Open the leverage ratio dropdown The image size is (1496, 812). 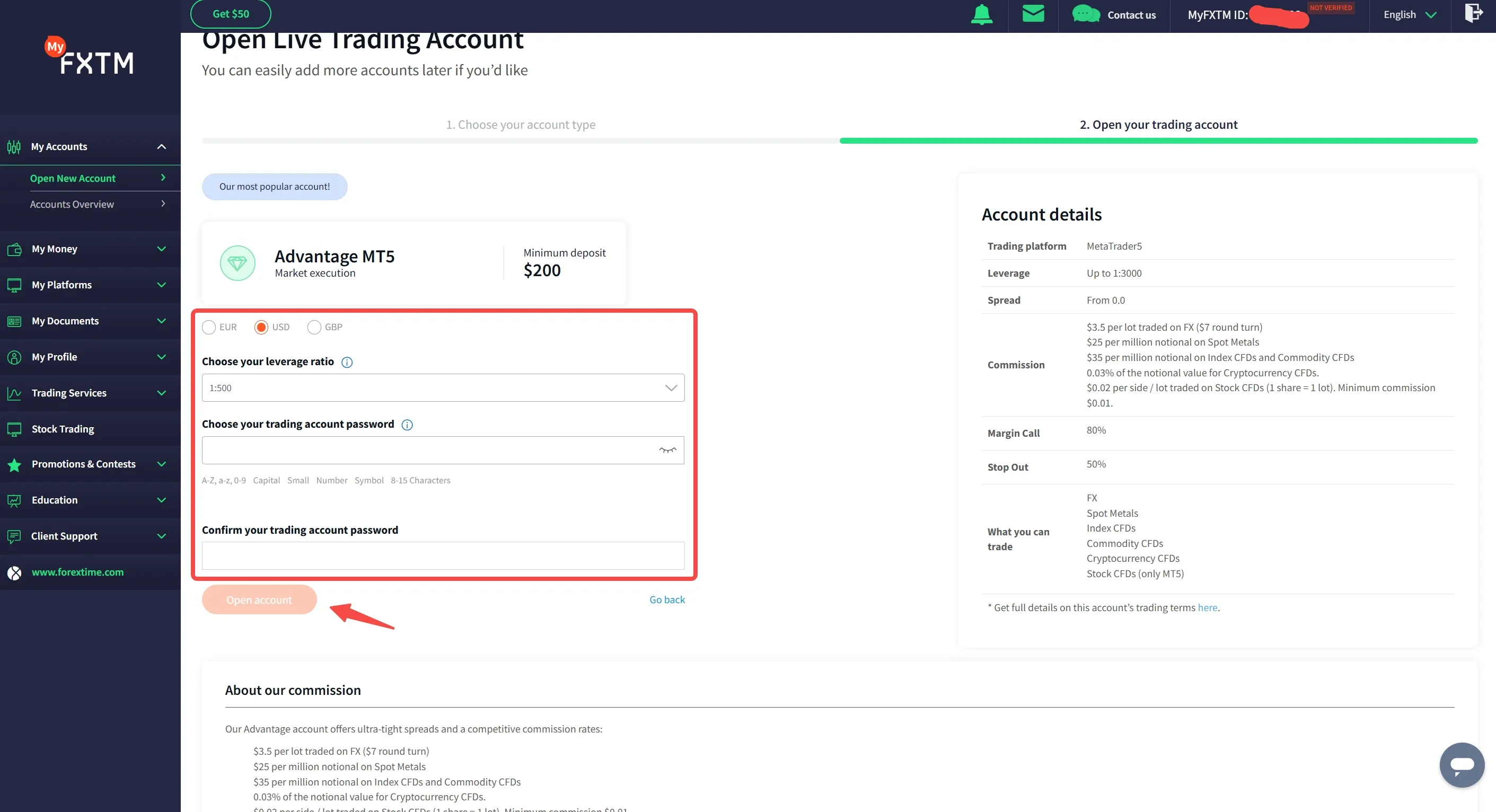point(443,387)
